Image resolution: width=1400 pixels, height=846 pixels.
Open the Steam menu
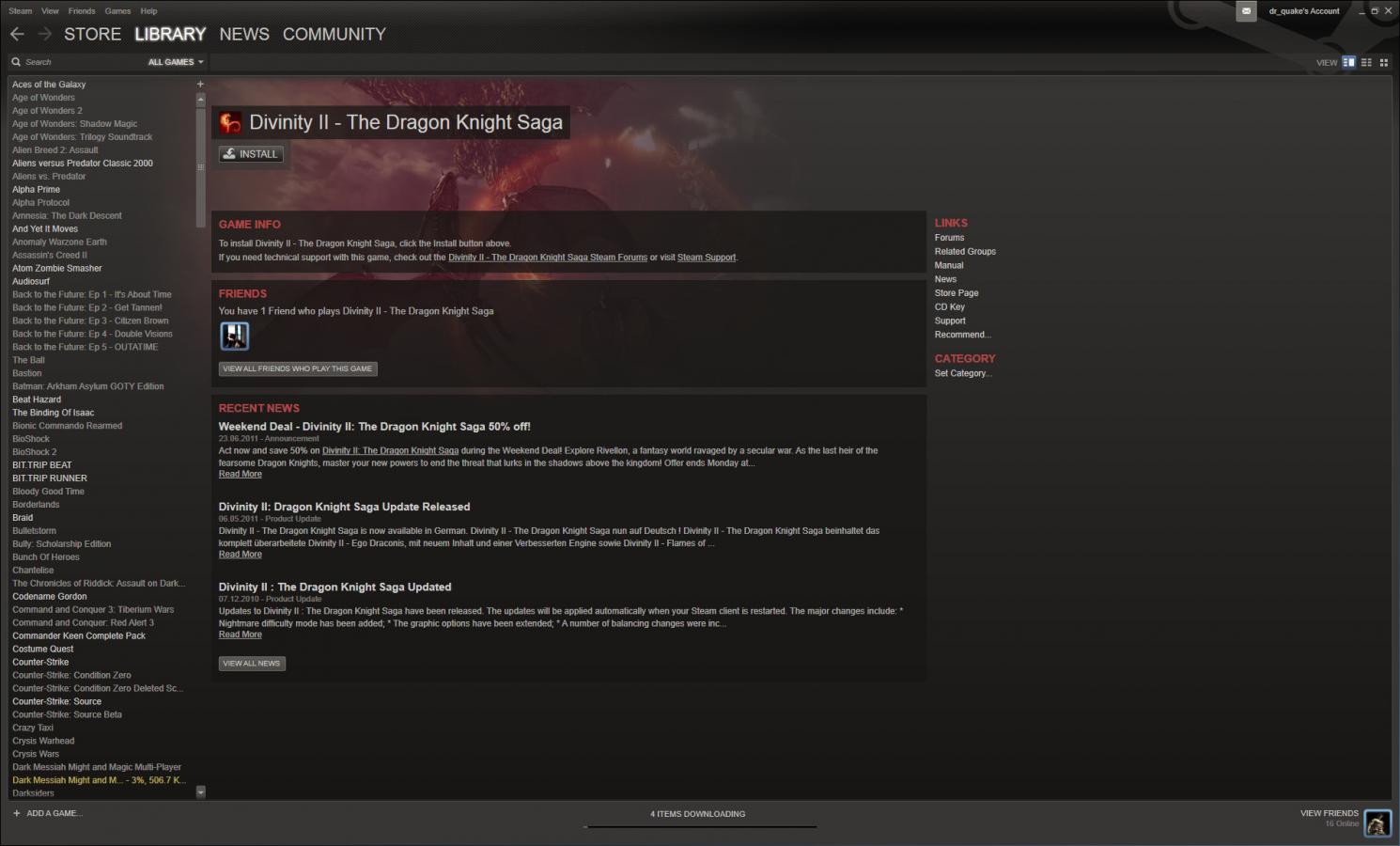pos(21,11)
